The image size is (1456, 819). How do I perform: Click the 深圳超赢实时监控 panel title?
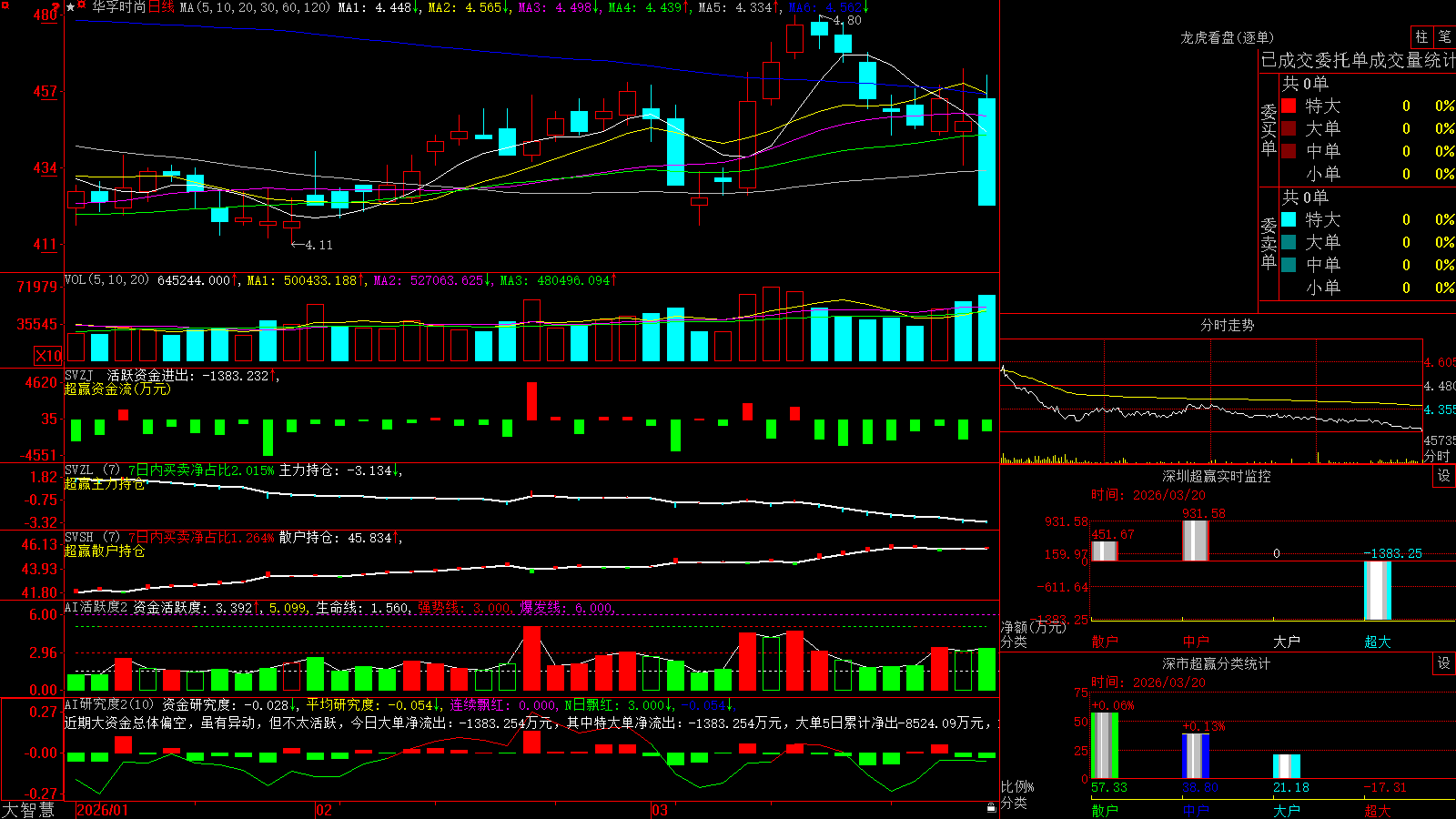click(1217, 476)
